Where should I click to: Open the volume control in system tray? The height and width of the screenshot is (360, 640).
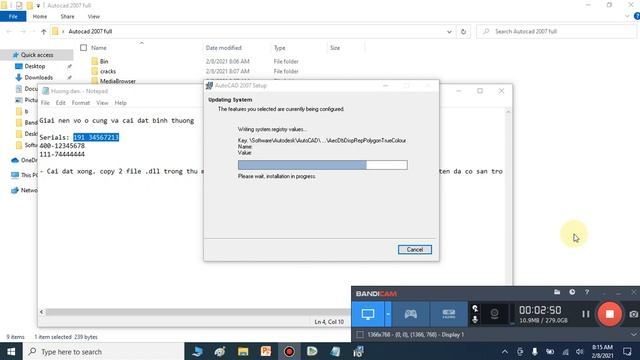580,351
